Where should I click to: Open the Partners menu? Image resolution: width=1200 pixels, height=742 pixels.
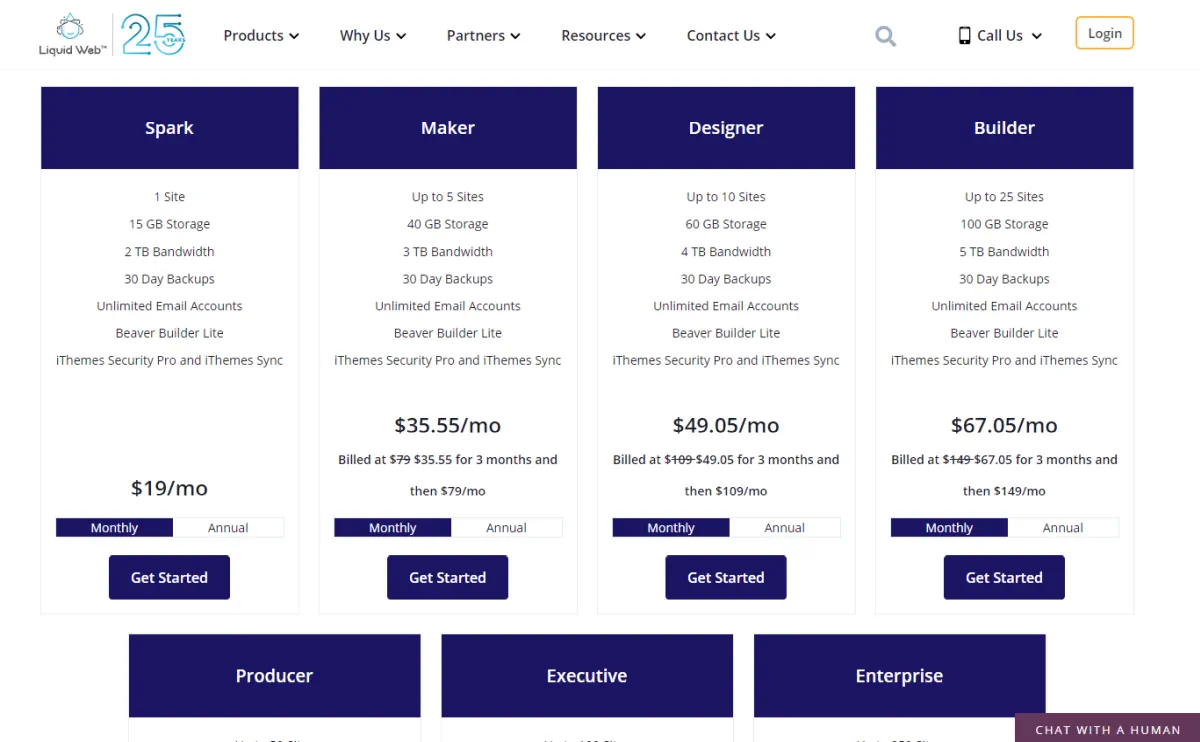[x=483, y=36]
